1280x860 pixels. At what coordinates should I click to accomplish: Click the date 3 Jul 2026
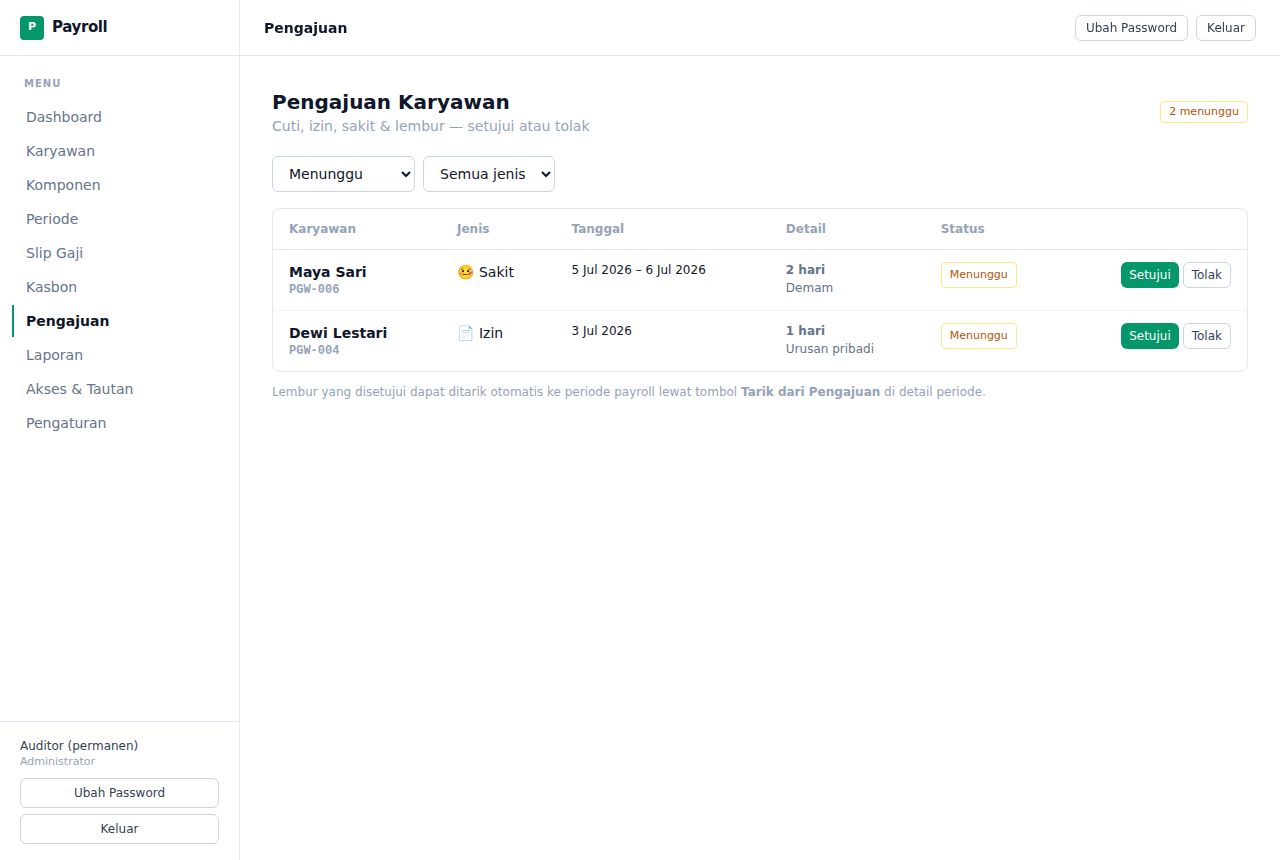(x=602, y=331)
